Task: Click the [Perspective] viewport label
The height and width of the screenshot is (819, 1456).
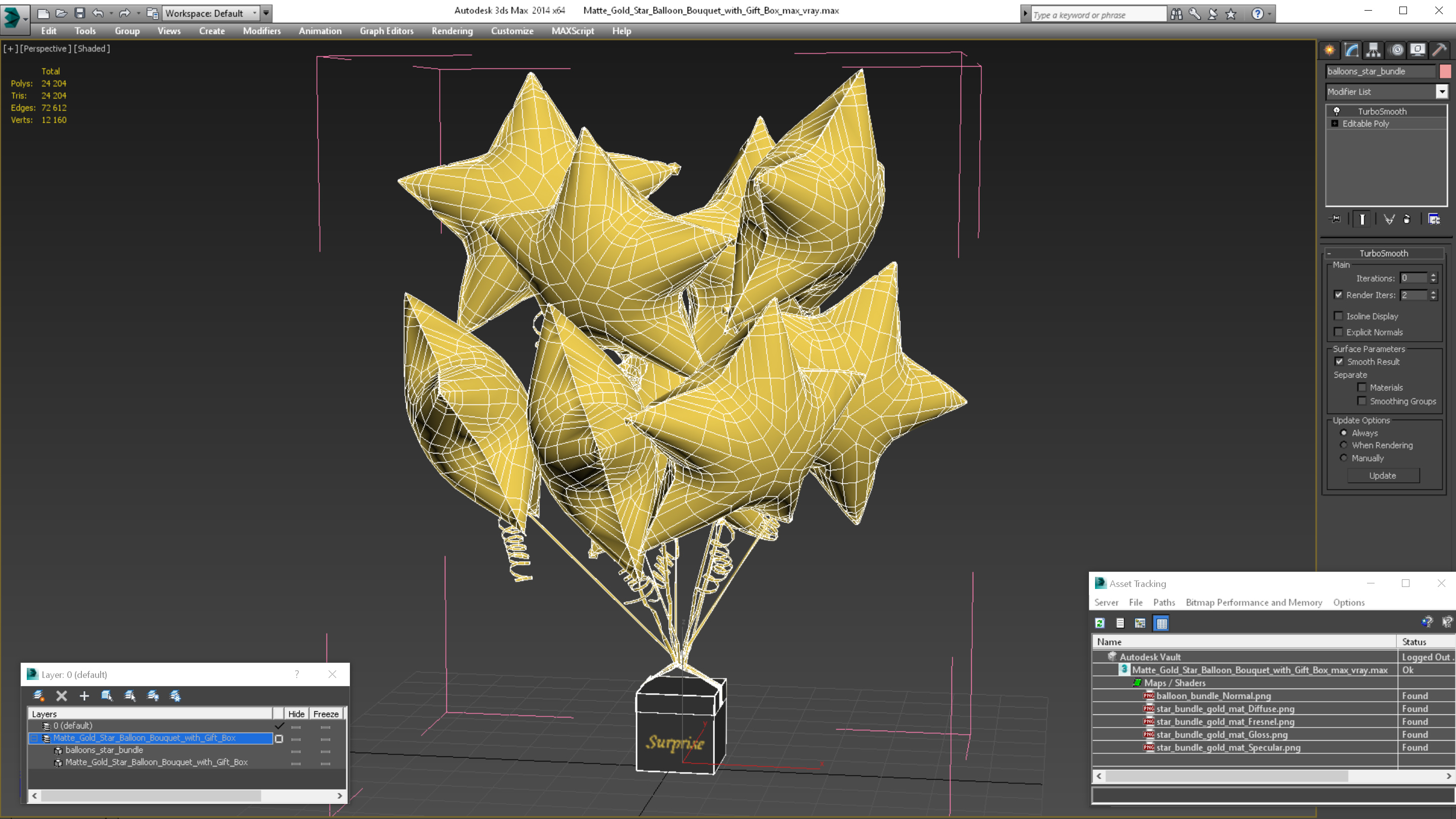Action: (45, 49)
